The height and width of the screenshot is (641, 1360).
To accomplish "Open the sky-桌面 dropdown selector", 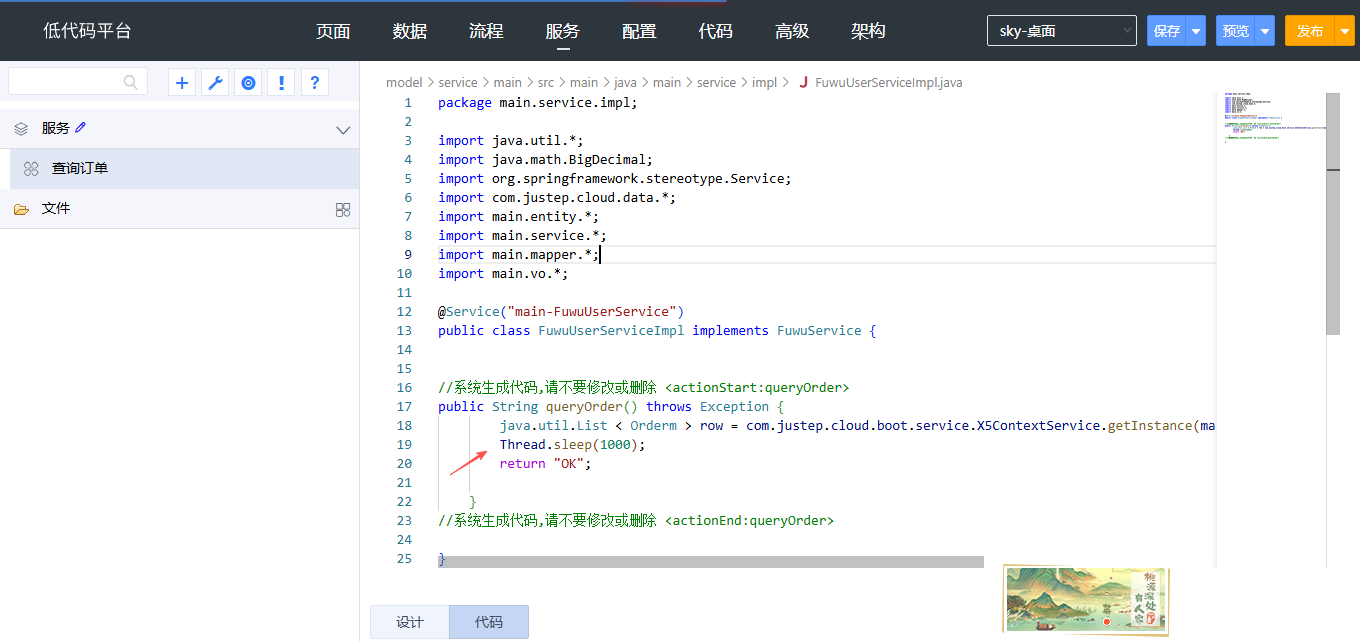I will pyautogui.click(x=1061, y=31).
